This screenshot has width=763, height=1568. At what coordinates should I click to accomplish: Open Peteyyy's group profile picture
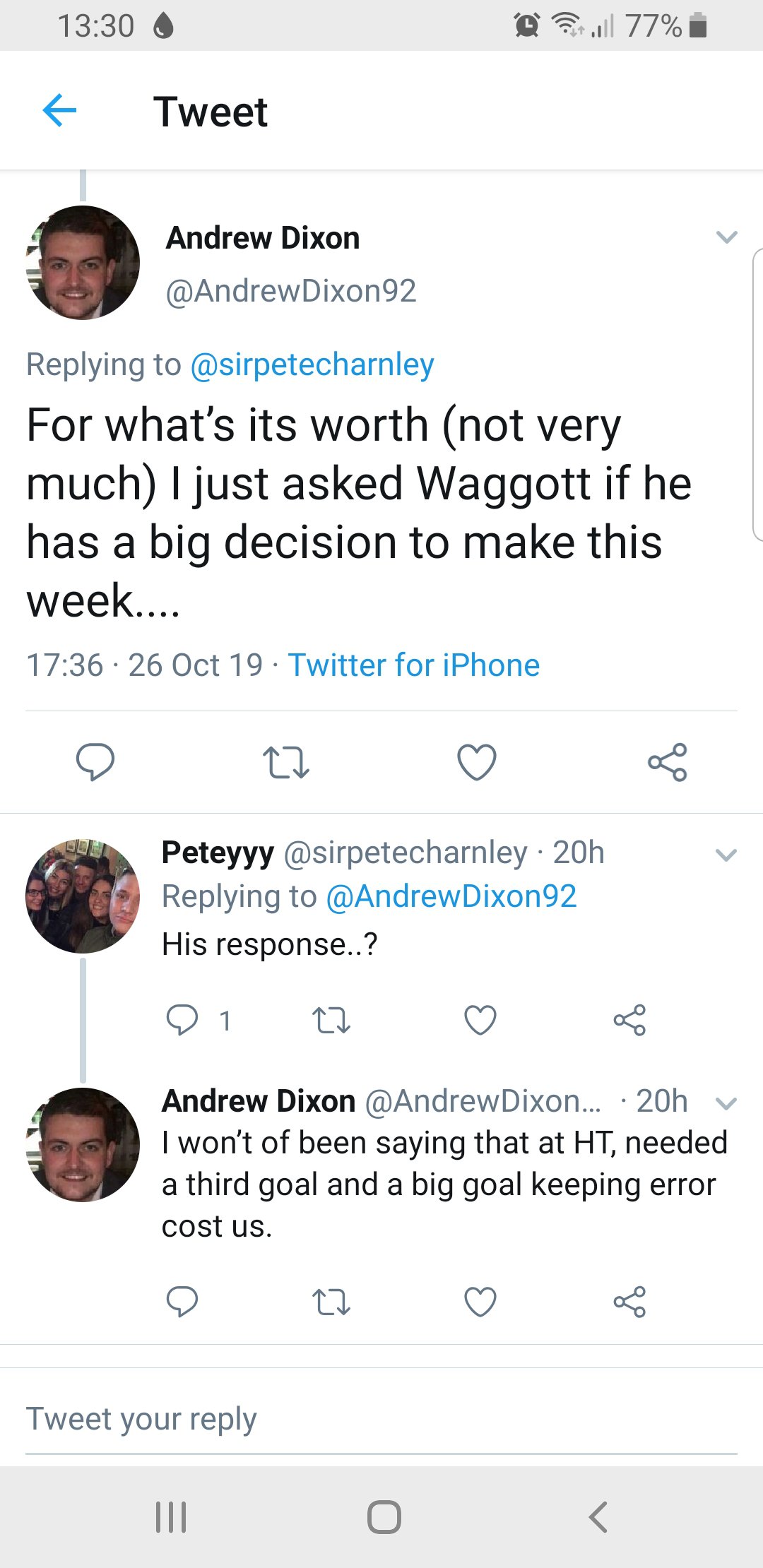(x=83, y=896)
